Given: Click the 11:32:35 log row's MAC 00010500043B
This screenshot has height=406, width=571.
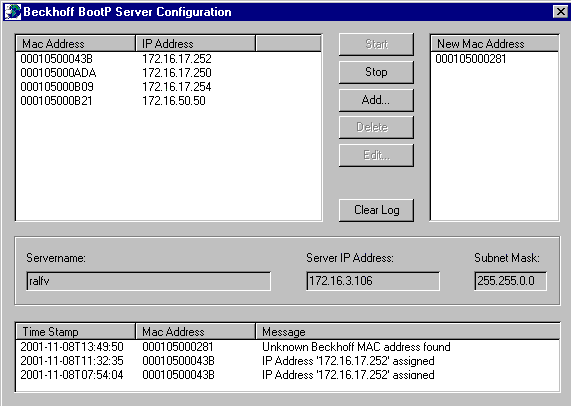Looking at the screenshot, I should [178, 361].
